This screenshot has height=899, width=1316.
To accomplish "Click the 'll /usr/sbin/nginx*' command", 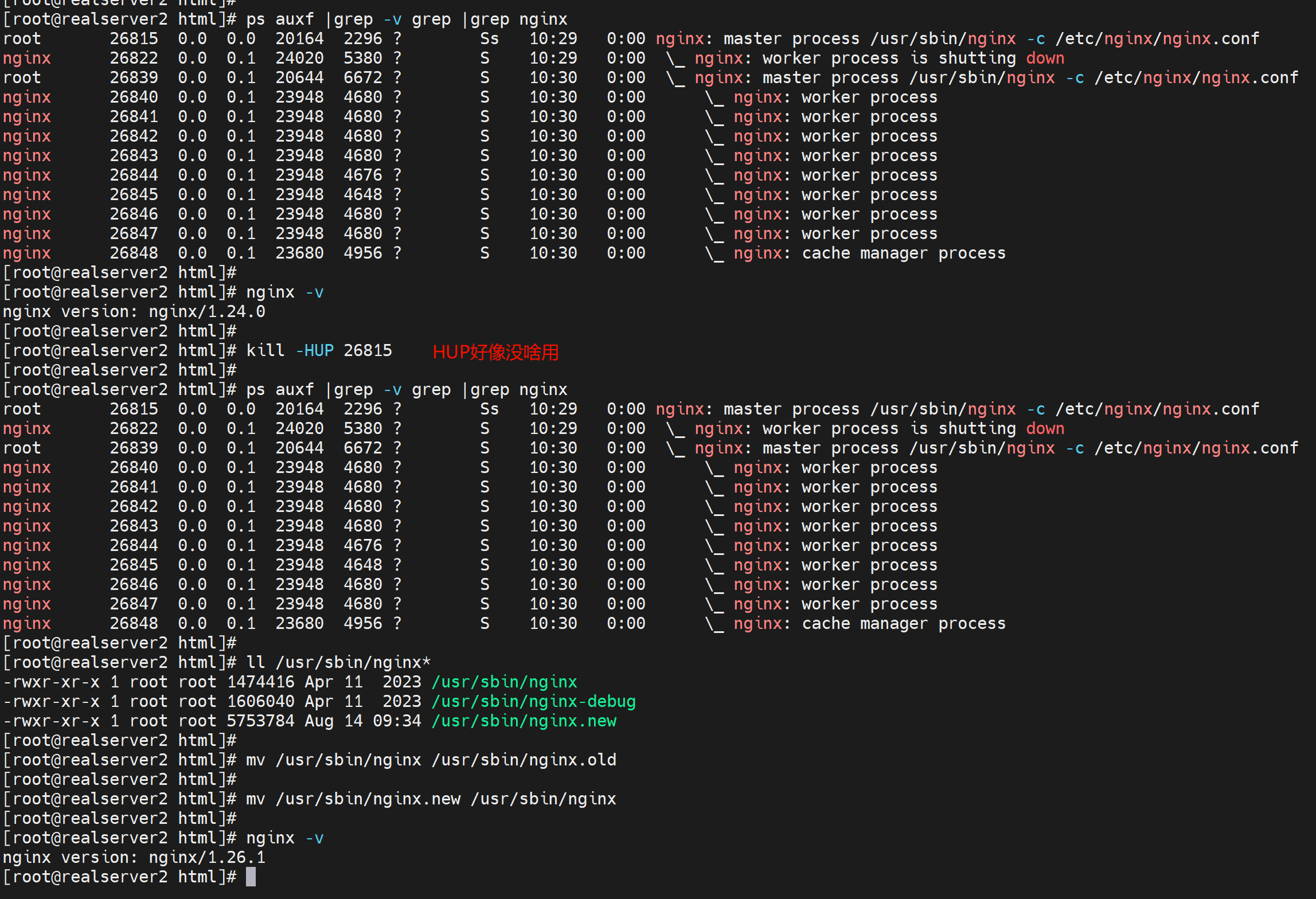I will pos(338,662).
